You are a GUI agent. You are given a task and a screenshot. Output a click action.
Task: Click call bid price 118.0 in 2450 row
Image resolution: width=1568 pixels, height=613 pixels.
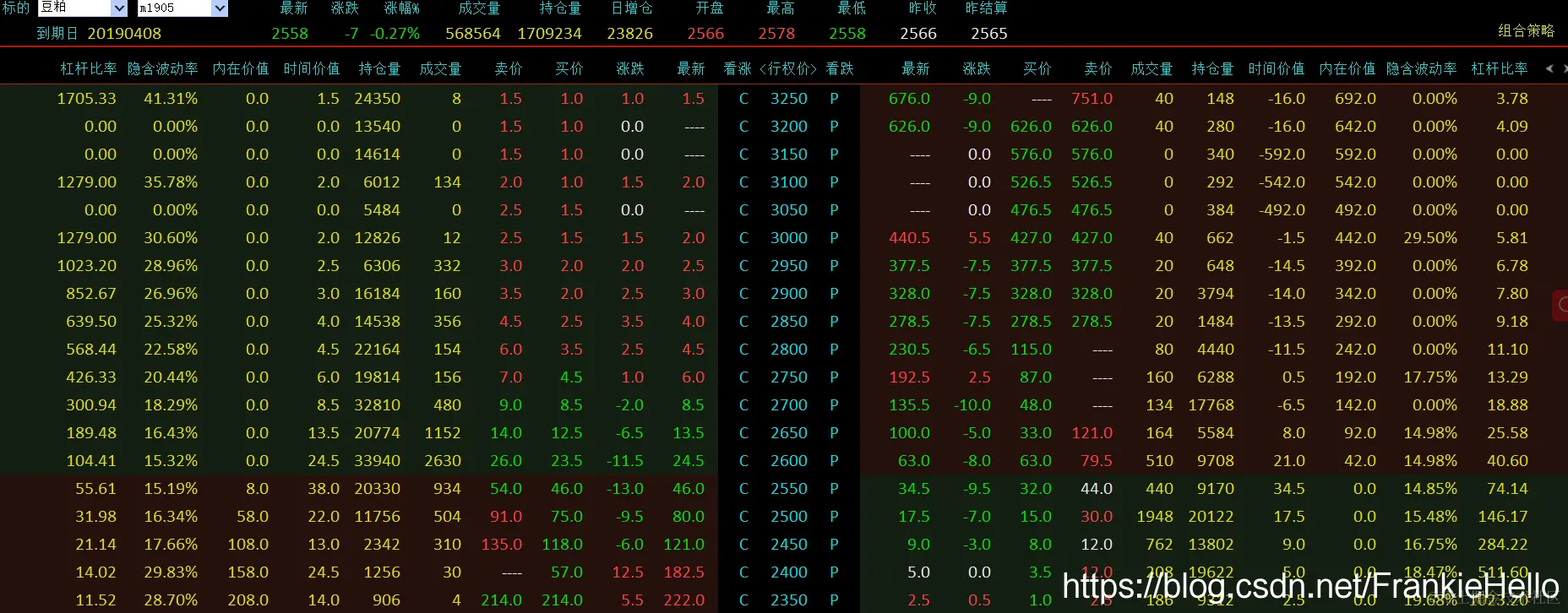pos(563,545)
